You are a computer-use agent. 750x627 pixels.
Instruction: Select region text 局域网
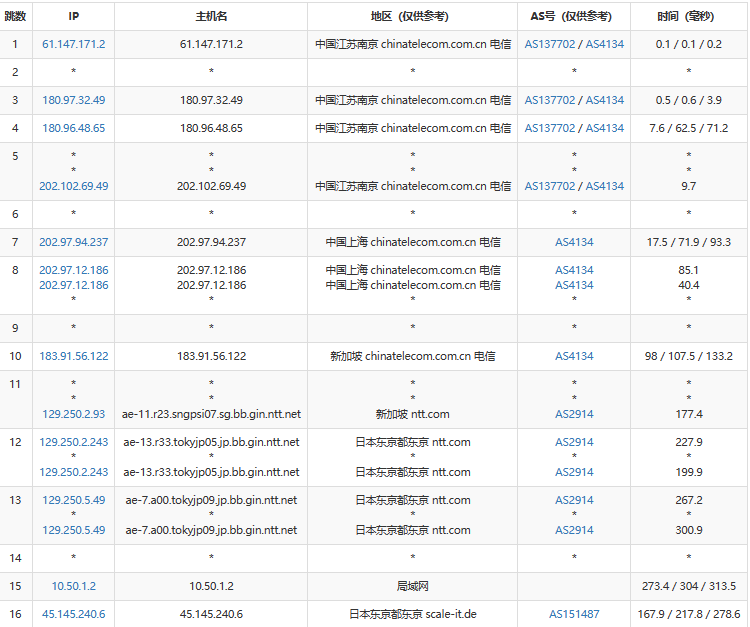tap(412, 586)
